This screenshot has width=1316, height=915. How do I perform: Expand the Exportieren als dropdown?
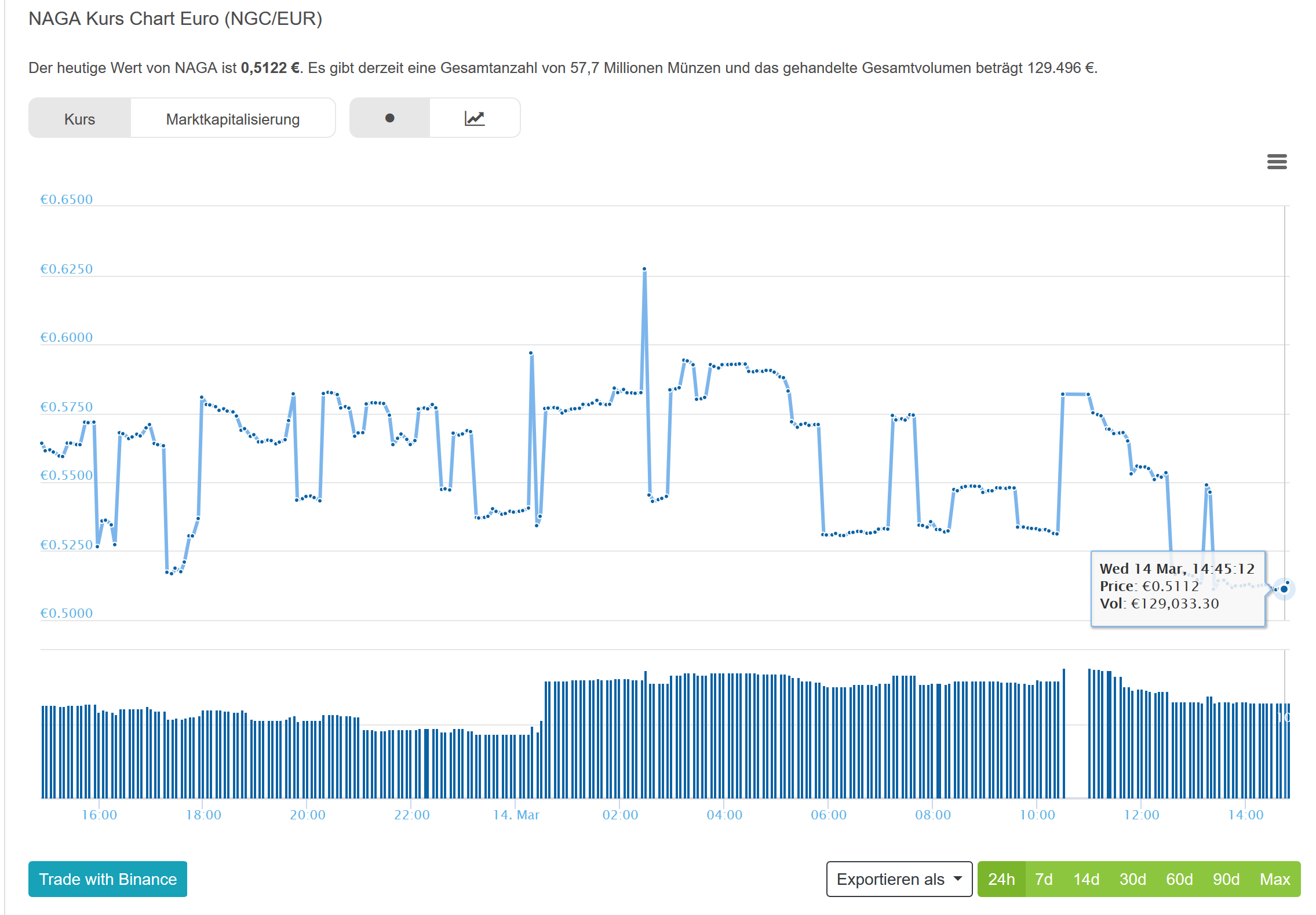(x=898, y=879)
